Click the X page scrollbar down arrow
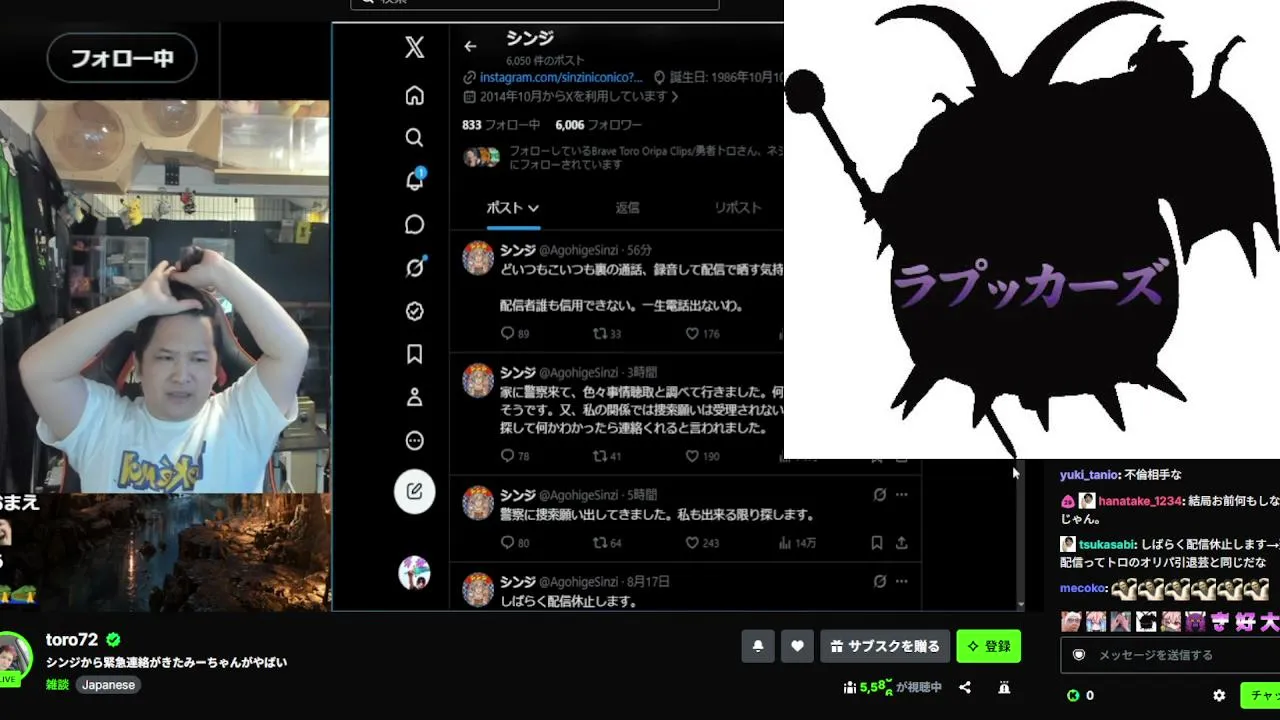 [x=1020, y=605]
